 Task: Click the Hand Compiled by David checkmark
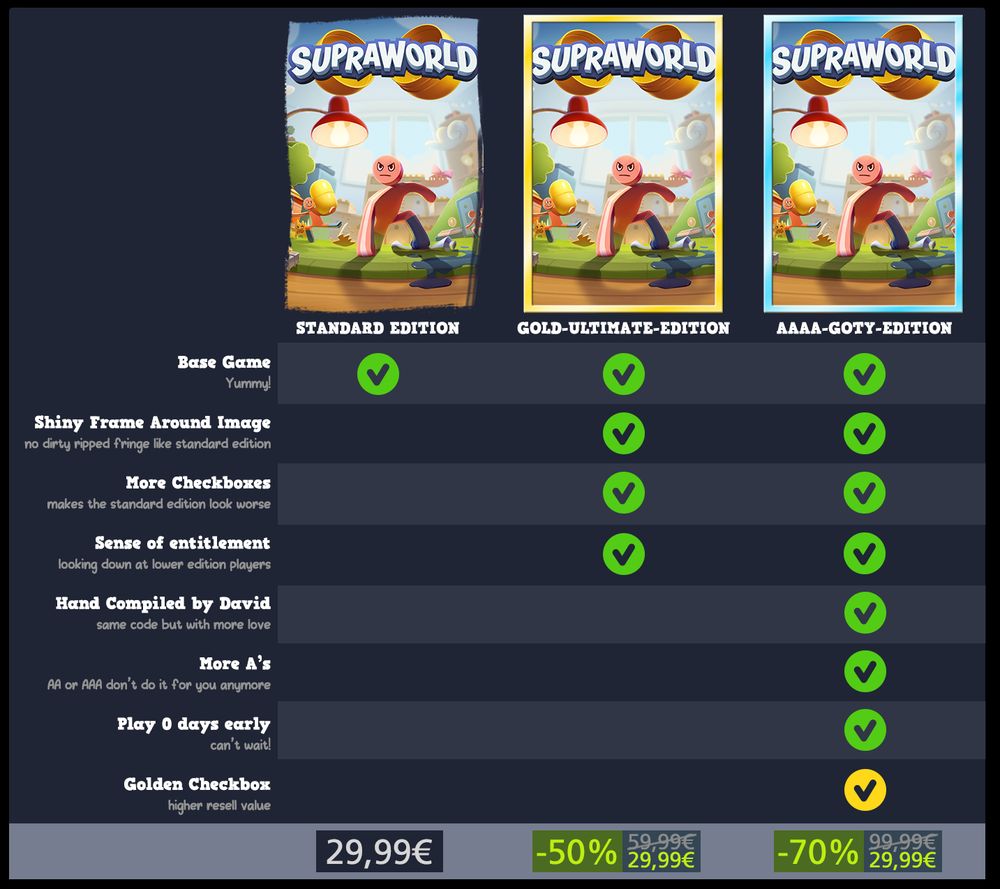pos(865,613)
